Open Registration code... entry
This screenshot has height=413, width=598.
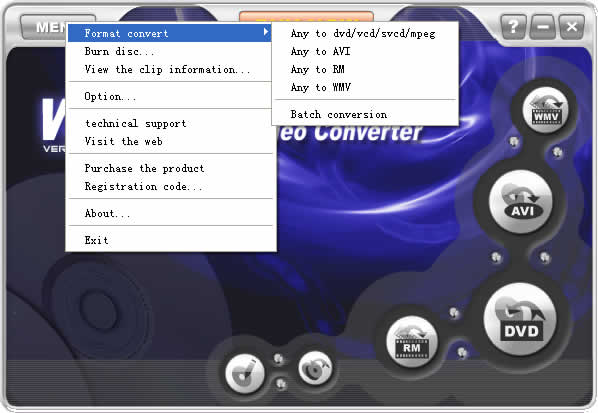(169, 186)
